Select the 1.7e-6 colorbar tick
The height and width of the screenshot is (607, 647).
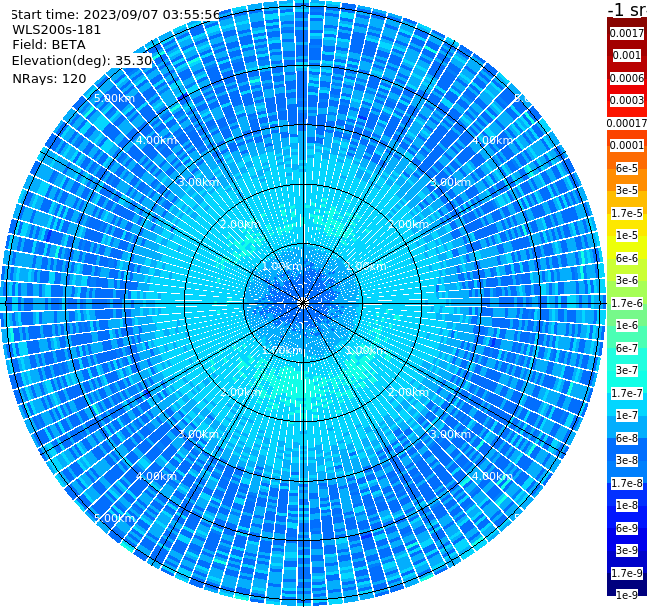[627, 303]
